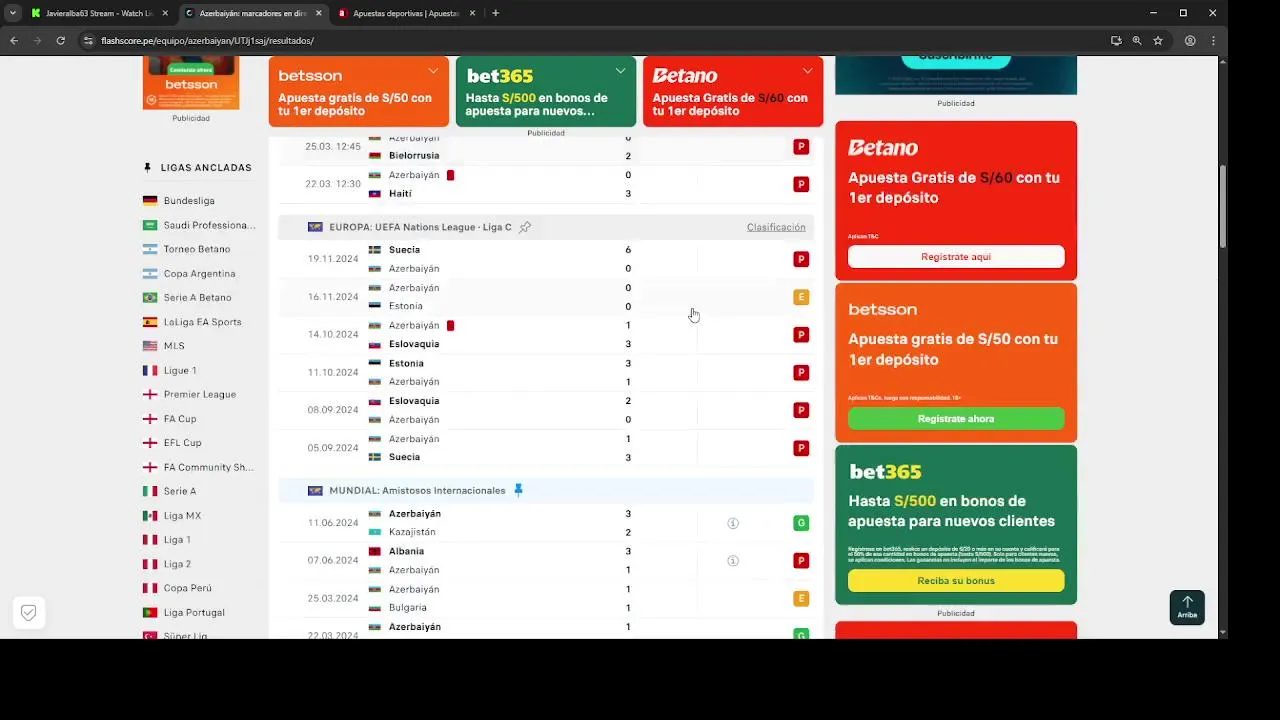Bookmark this page with the star icon
Image resolution: width=1280 pixels, height=720 pixels.
(x=1158, y=41)
